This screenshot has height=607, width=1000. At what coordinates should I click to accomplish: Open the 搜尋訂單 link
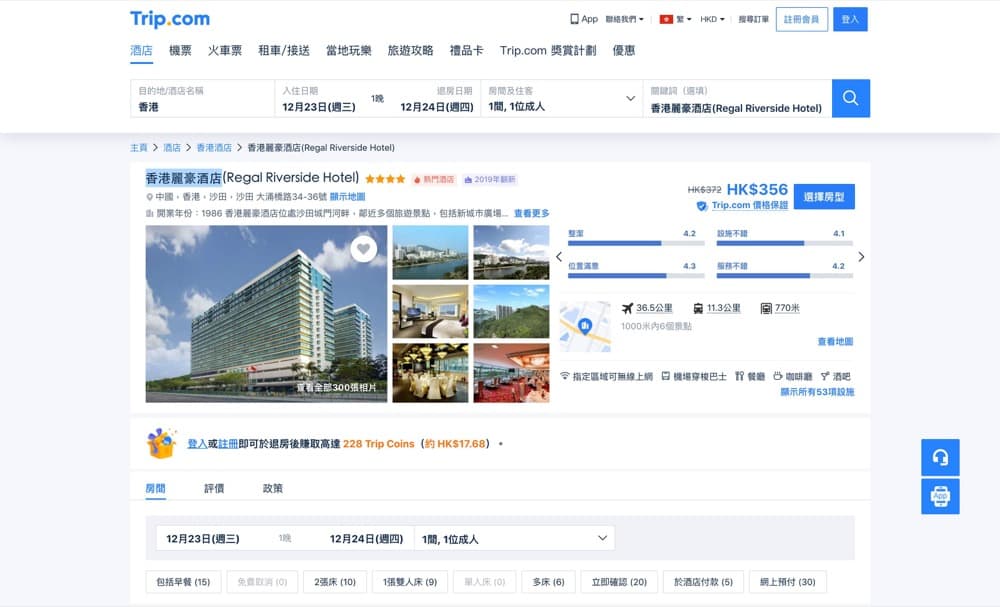[754, 19]
